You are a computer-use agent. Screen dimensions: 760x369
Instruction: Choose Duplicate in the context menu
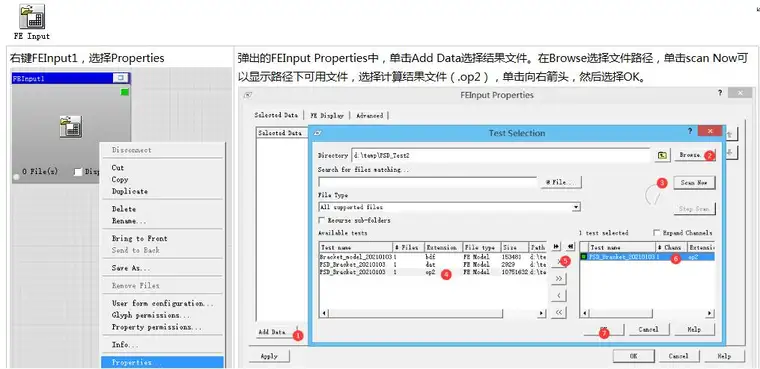pyautogui.click(x=163, y=191)
